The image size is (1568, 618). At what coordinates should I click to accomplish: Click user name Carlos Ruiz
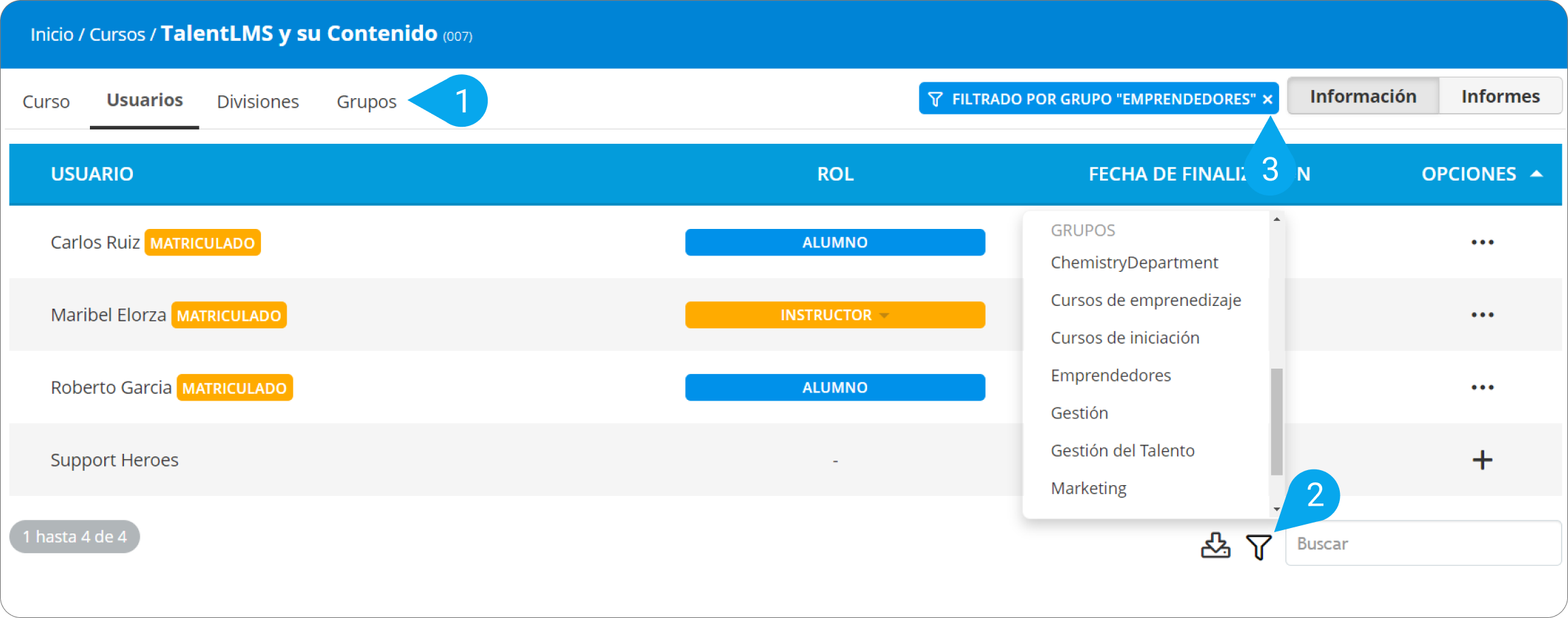click(95, 243)
